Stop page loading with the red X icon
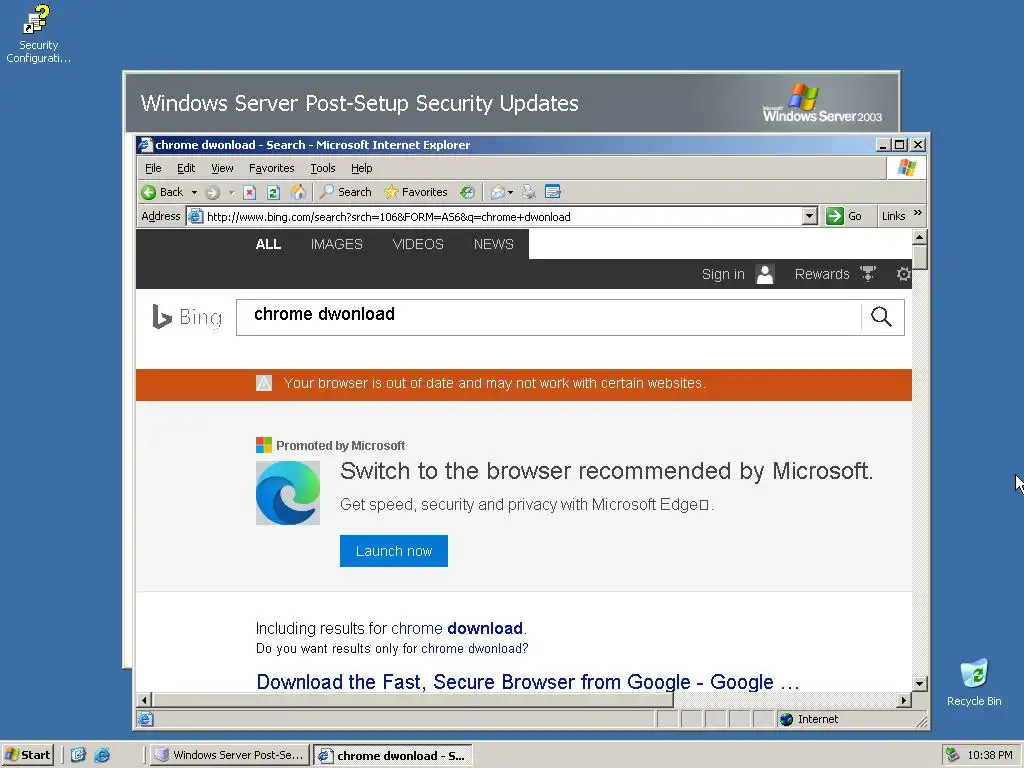Image resolution: width=1024 pixels, height=768 pixels. [x=249, y=192]
